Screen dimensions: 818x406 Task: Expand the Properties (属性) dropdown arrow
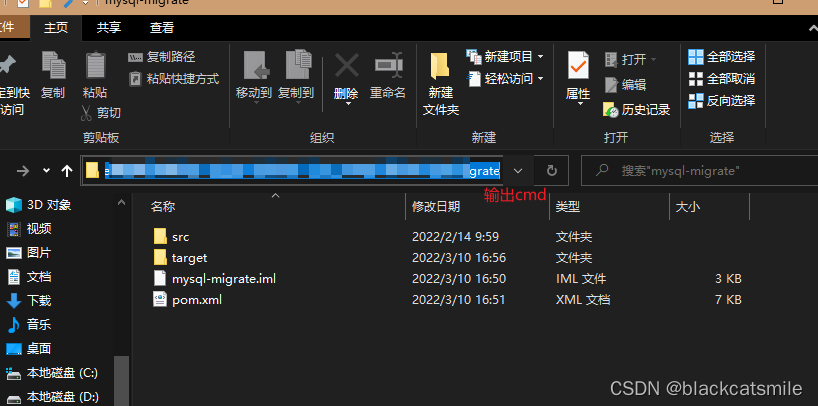[x=579, y=104]
